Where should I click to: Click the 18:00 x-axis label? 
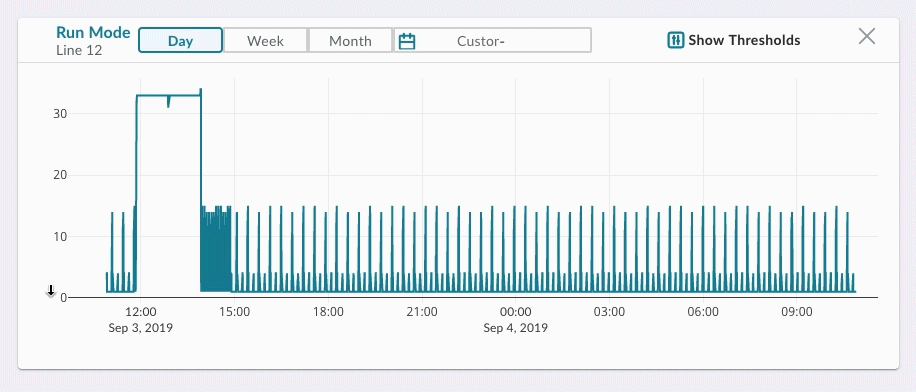coord(328,312)
